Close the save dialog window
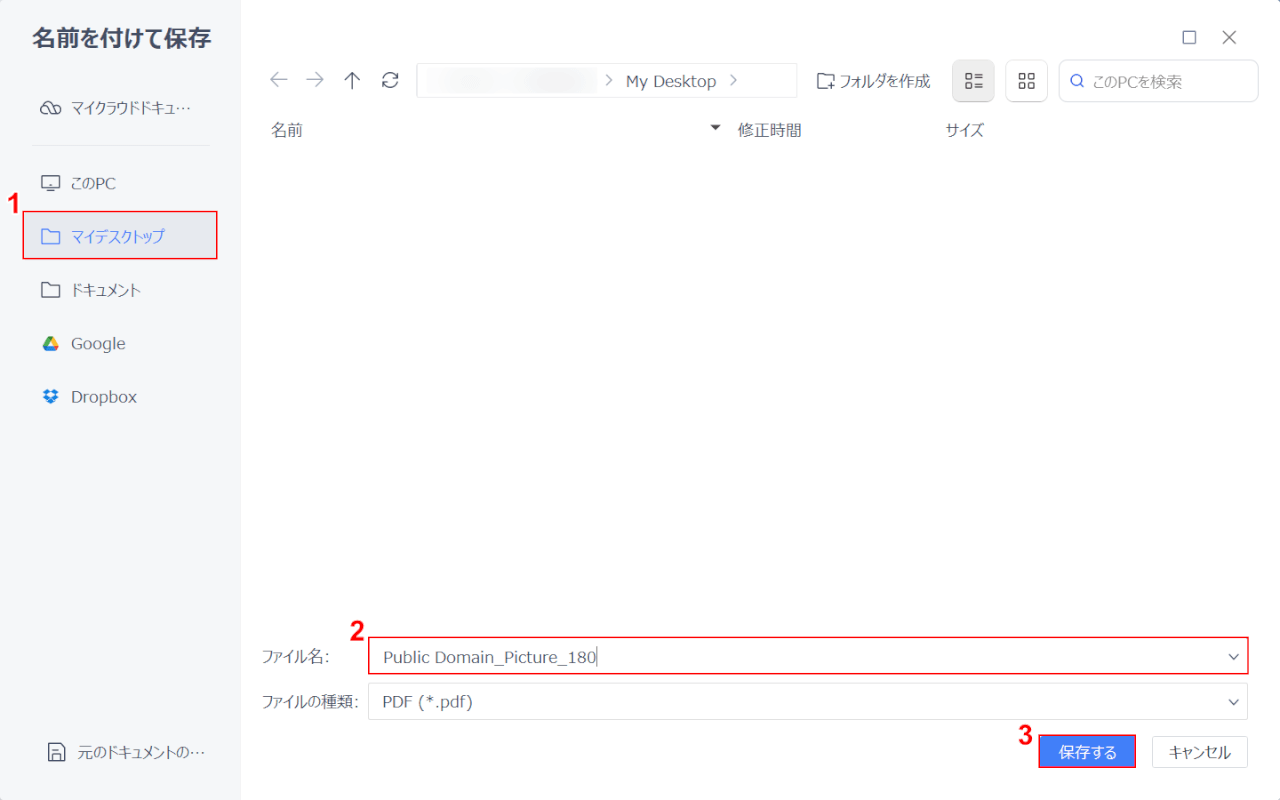Screen dimensions: 1280x800 [x=1230, y=37]
